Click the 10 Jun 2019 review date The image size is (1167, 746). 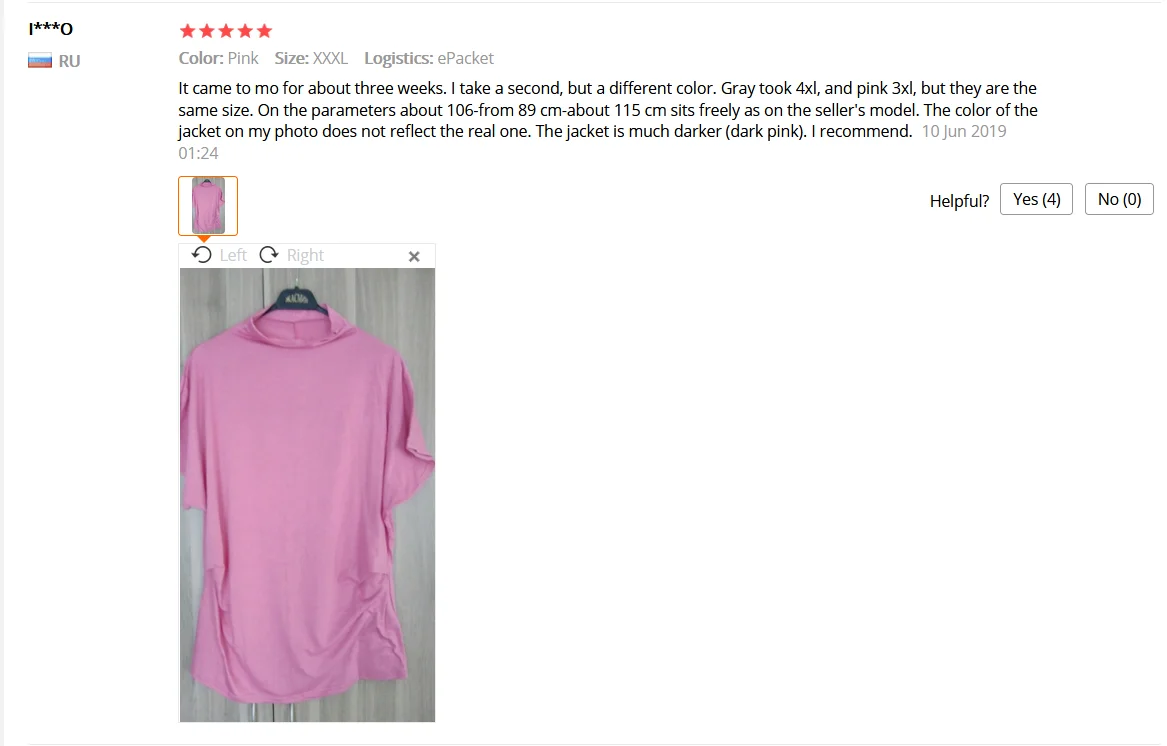[964, 132]
